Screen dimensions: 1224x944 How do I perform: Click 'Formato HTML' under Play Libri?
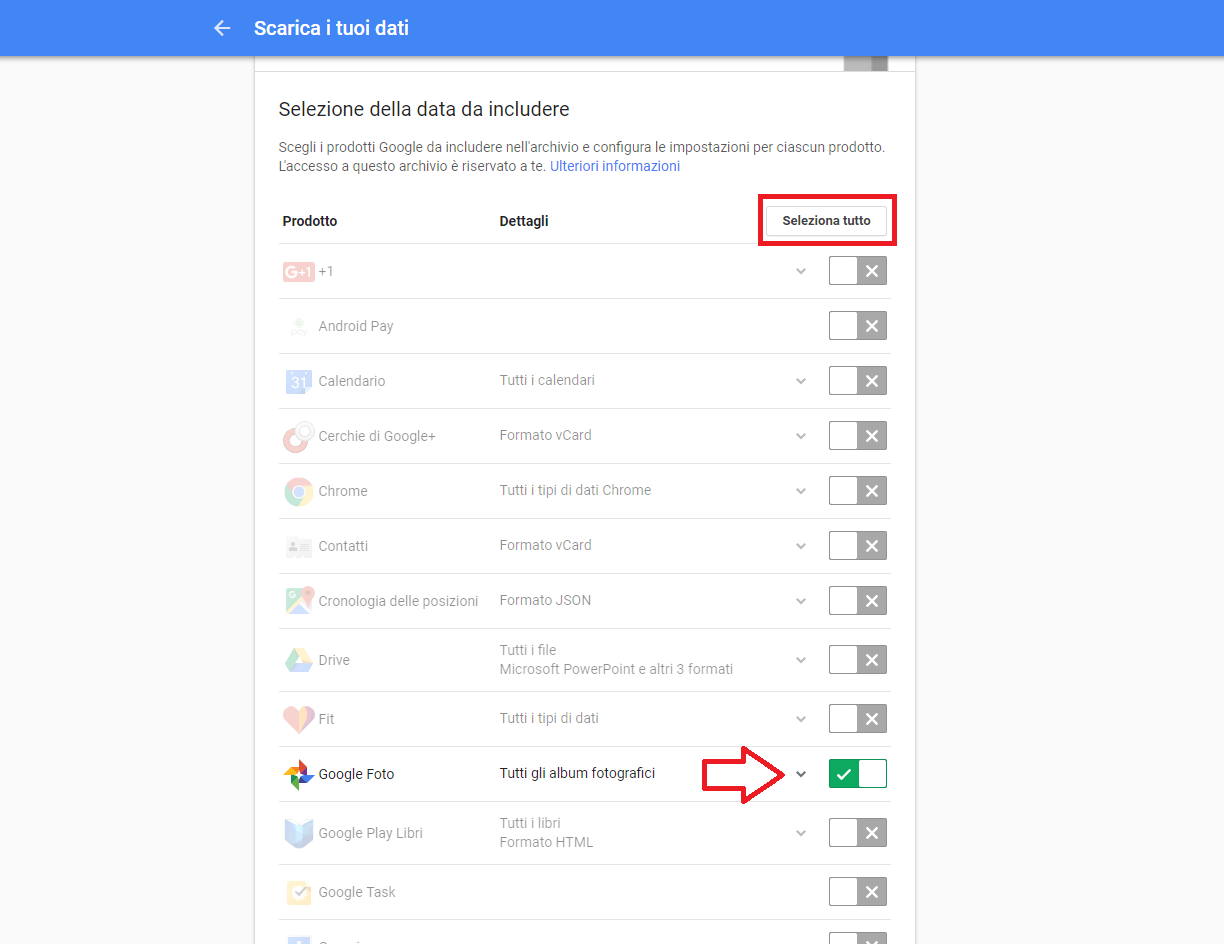[546, 842]
